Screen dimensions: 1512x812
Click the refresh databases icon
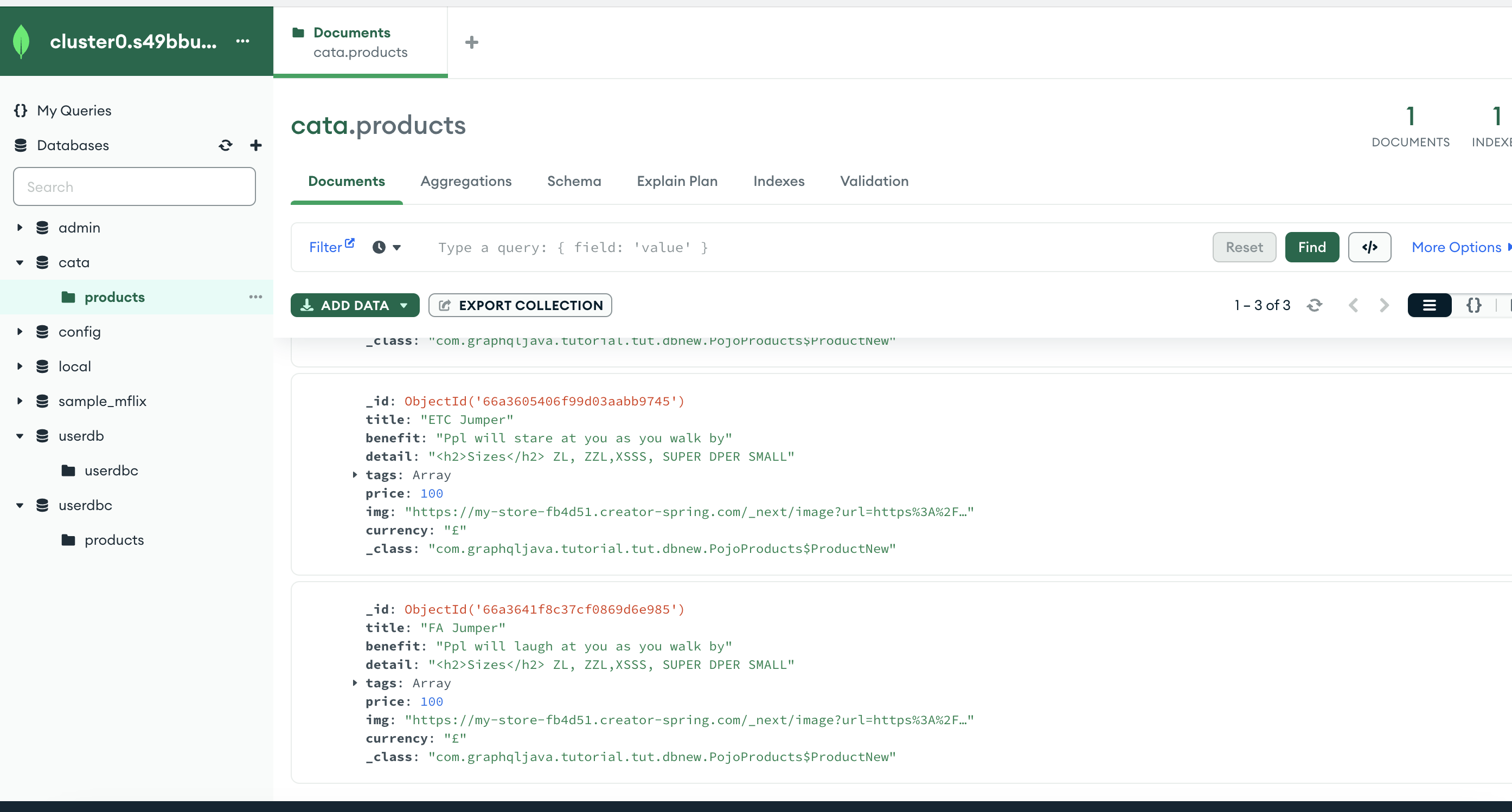[226, 145]
